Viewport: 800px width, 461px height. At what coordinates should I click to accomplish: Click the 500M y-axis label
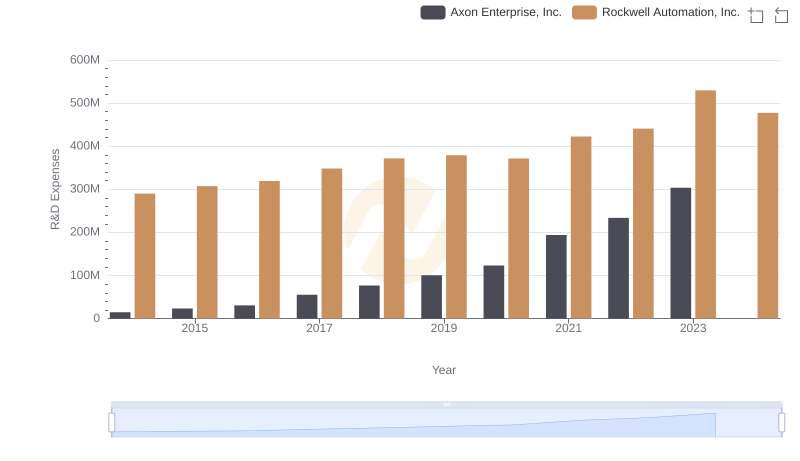click(x=85, y=103)
